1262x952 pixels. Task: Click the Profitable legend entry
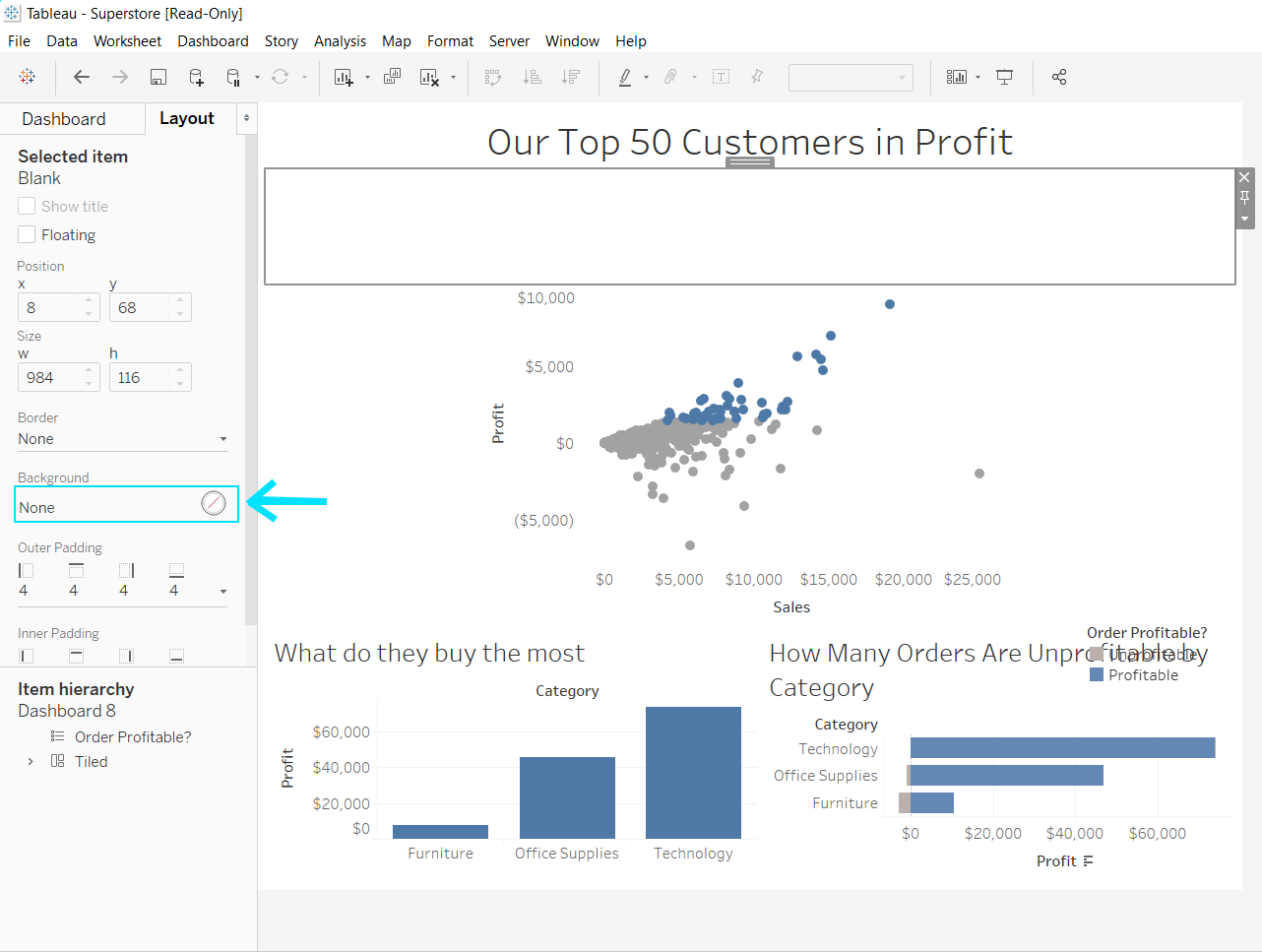(x=1134, y=674)
